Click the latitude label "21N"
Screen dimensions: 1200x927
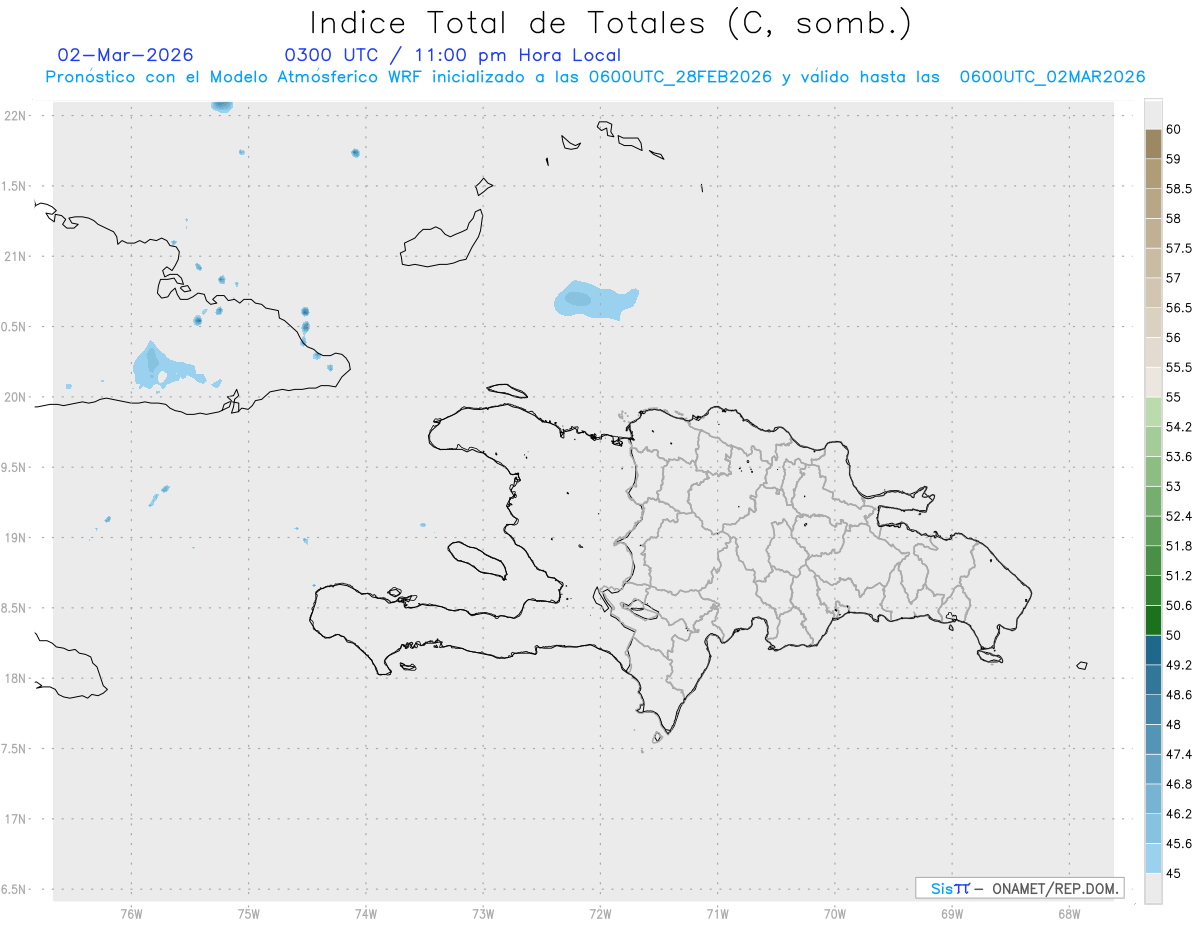pyautogui.click(x=15, y=256)
